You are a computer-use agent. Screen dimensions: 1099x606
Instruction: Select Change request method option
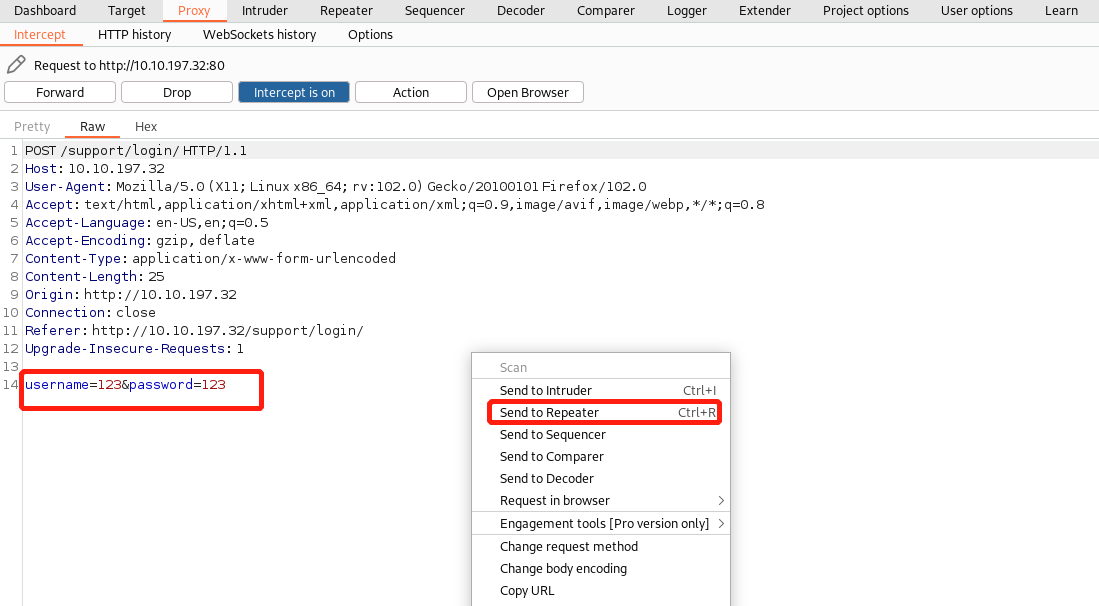pyautogui.click(x=569, y=546)
